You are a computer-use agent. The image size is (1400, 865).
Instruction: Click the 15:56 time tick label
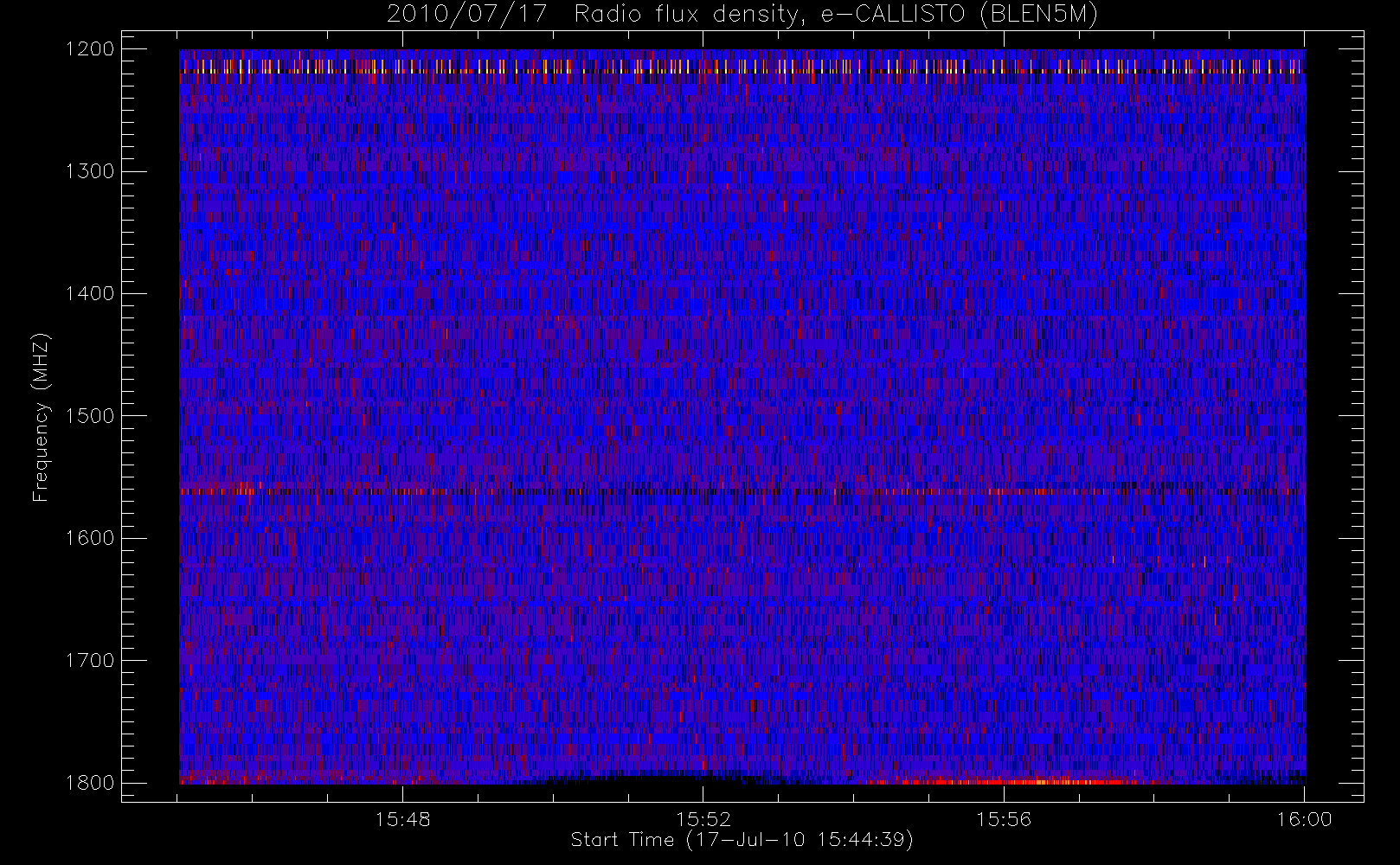[x=1004, y=819]
